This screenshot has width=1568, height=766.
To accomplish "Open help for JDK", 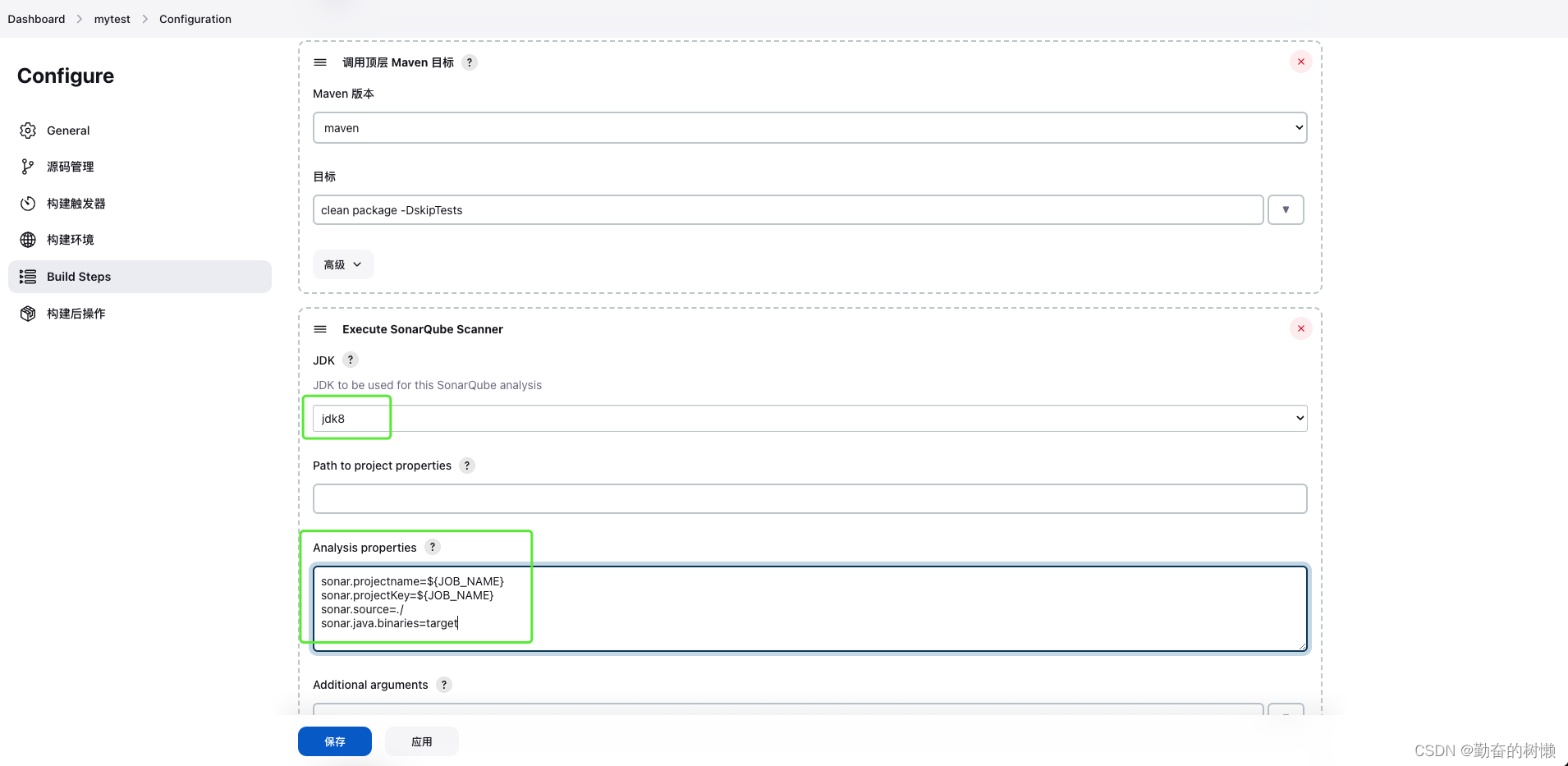I will (x=351, y=360).
